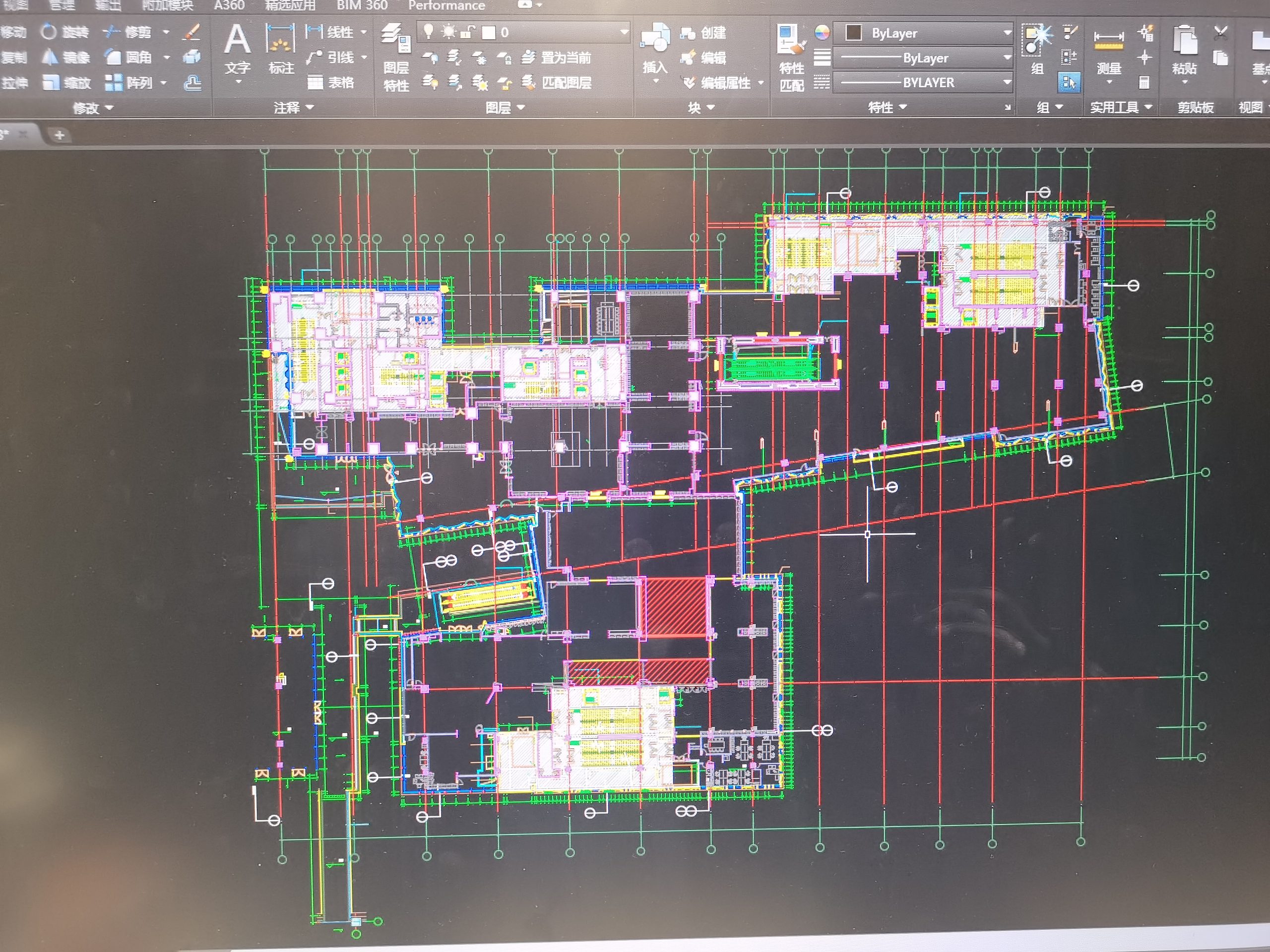Open the linetype BYLAYER dropdown
The image size is (1270, 952).
coord(923,83)
